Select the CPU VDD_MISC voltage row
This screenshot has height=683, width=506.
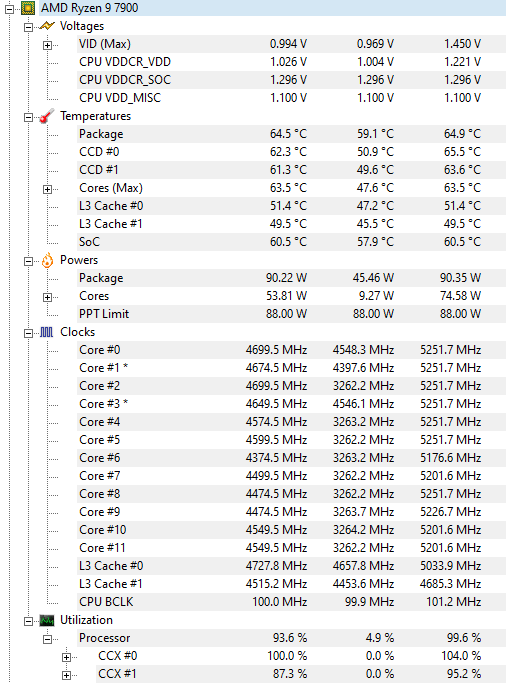pos(291,98)
